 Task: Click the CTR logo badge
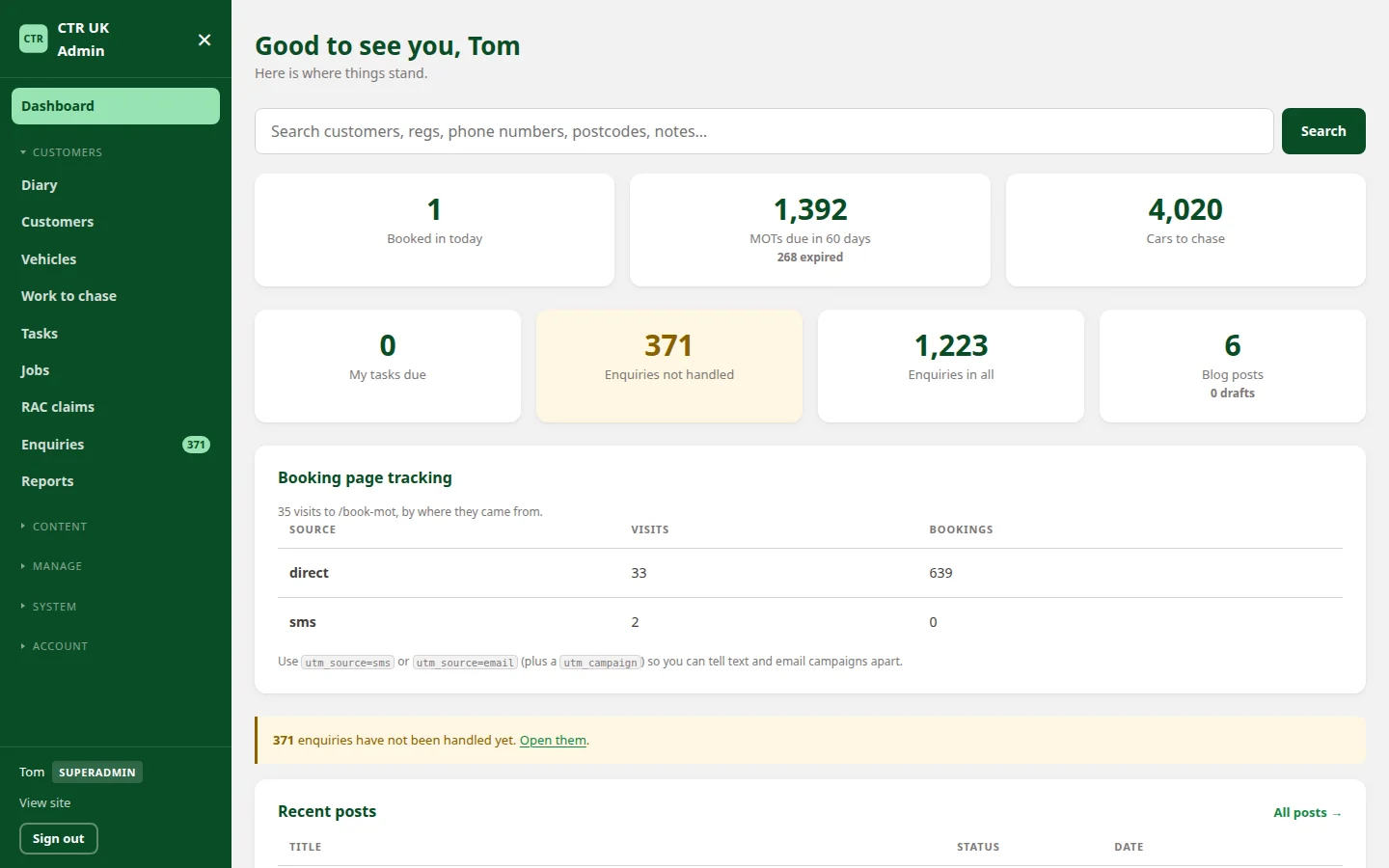pyautogui.click(x=34, y=39)
